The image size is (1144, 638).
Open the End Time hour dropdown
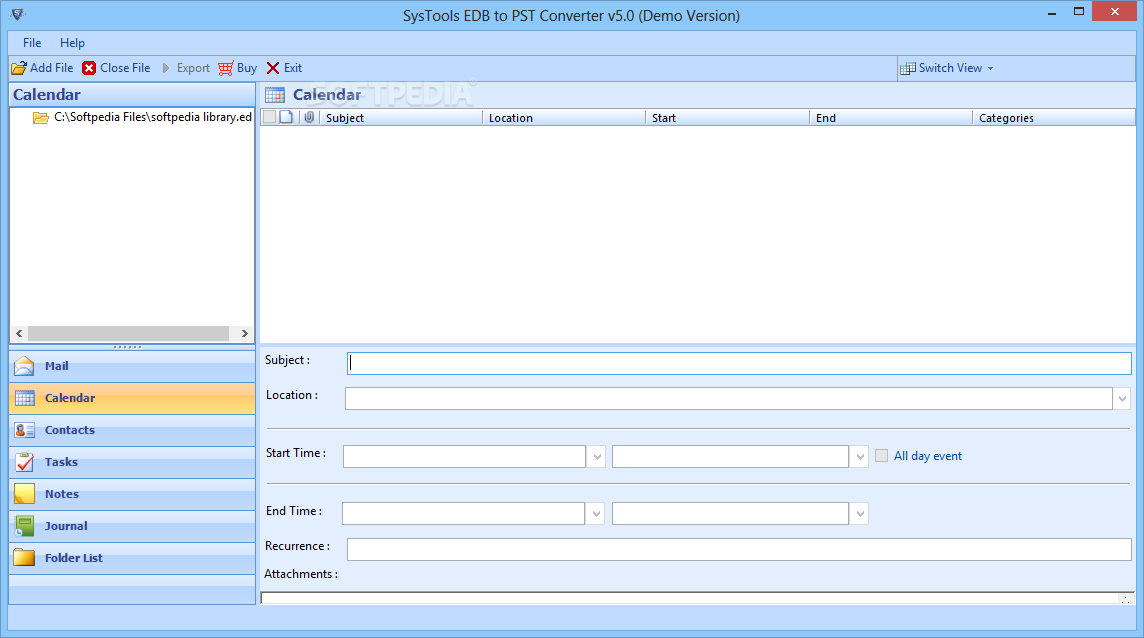coord(860,514)
